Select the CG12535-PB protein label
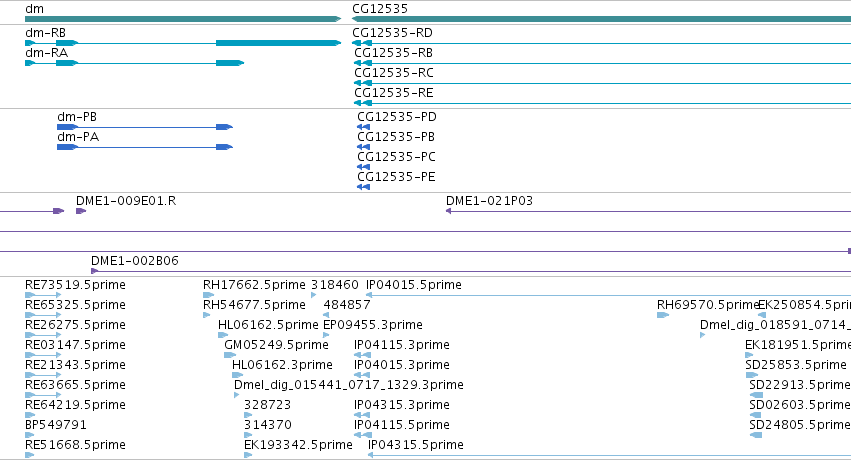 click(x=396, y=137)
